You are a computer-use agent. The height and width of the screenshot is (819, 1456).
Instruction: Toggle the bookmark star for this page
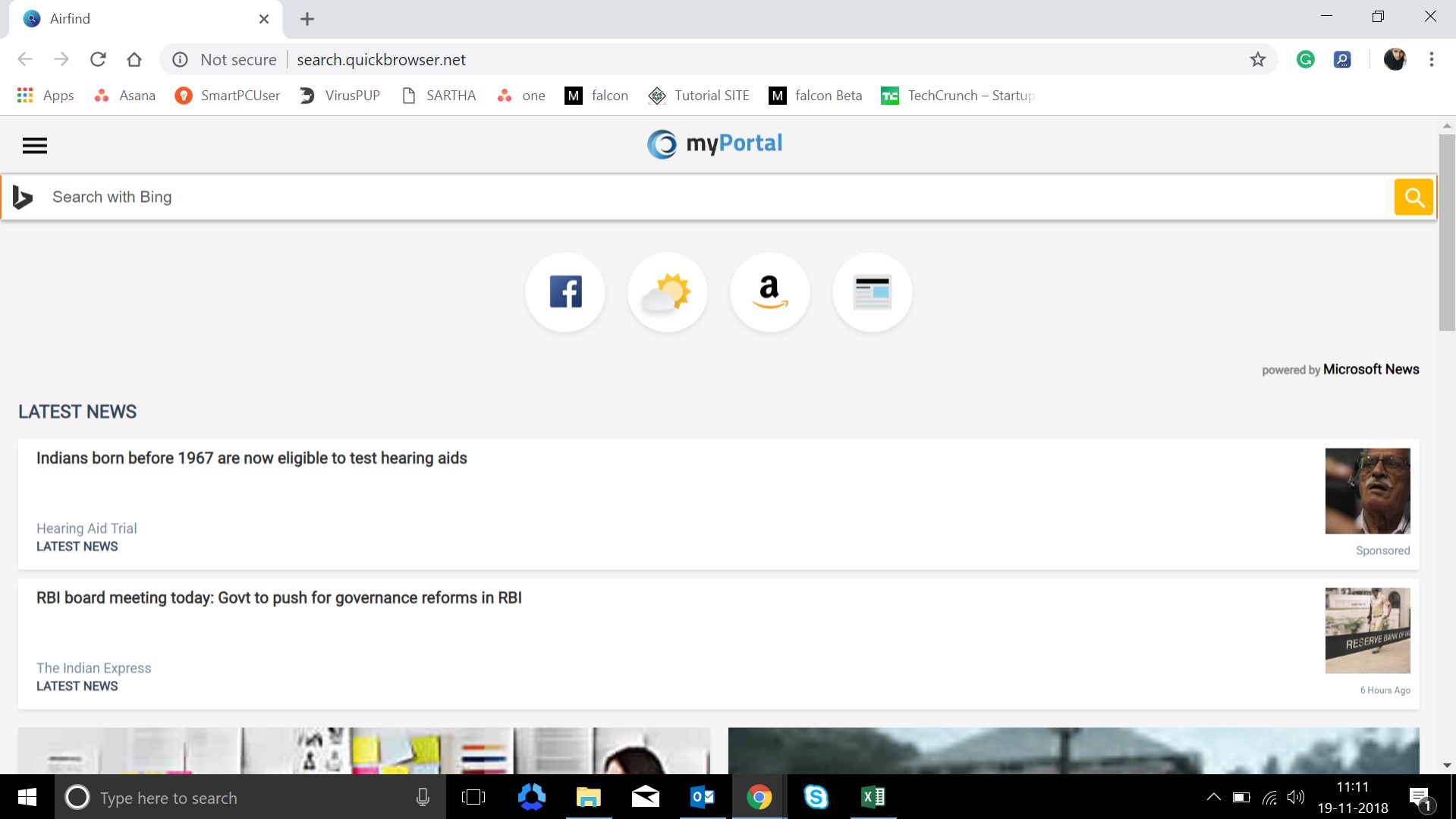pos(1256,59)
